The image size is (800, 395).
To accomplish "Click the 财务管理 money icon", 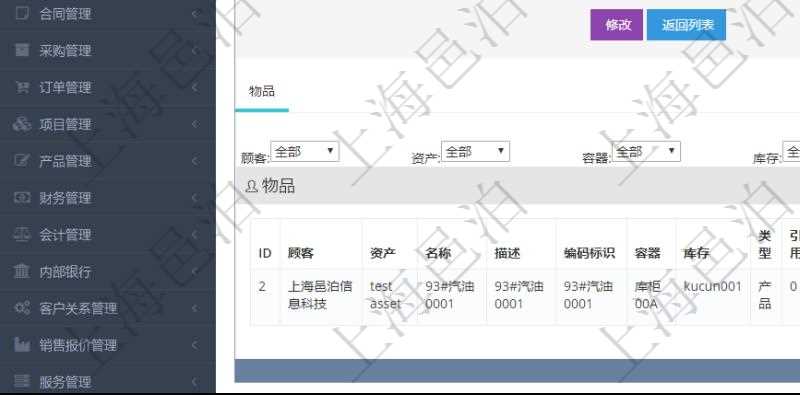I will tap(21, 198).
